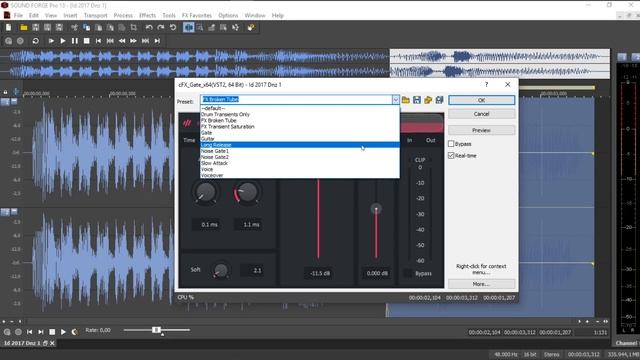The height and width of the screenshot is (360, 640).
Task: Open the File menu
Action: point(18,16)
